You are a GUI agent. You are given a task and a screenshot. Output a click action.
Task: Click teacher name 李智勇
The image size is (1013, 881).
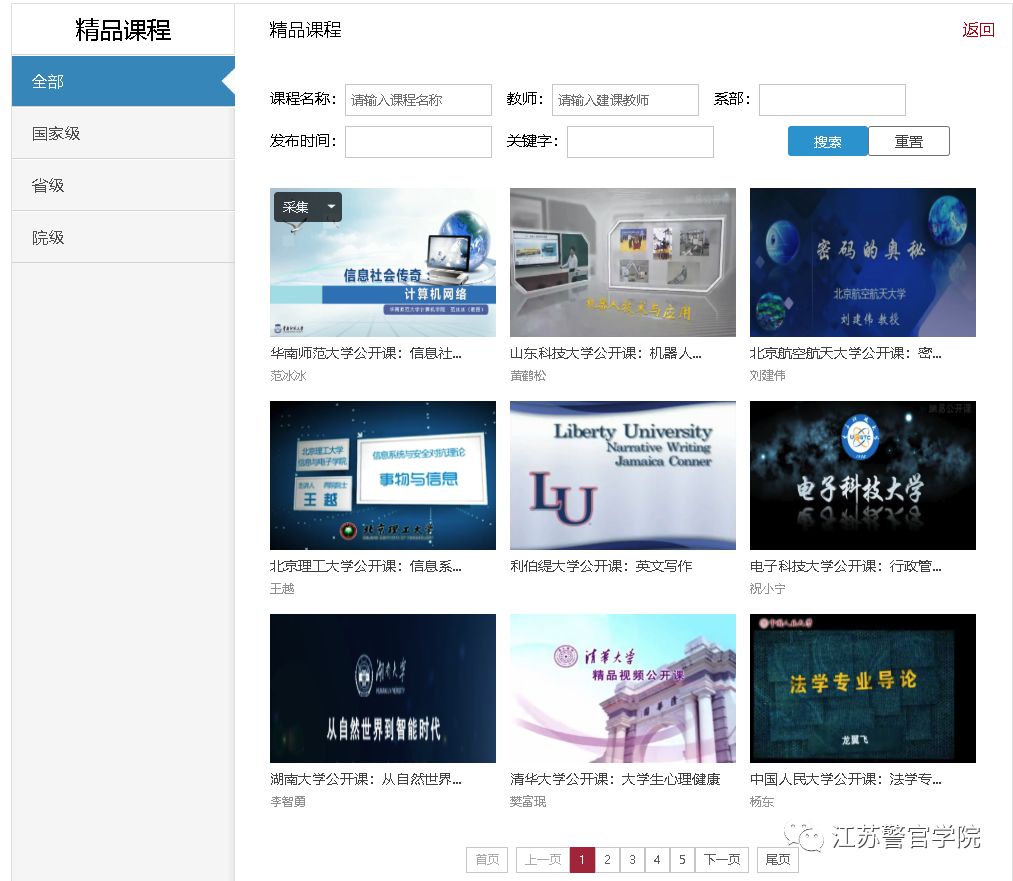(288, 802)
